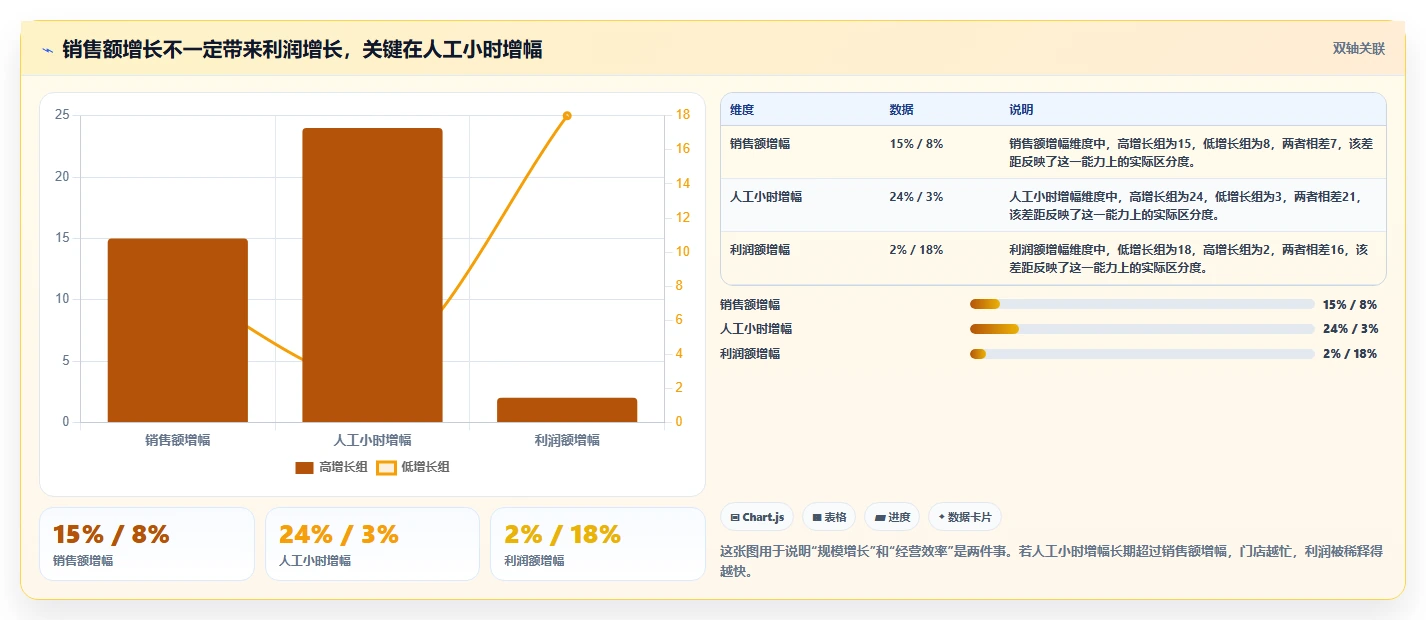Image resolution: width=1426 pixels, height=620 pixels.
Task: Select the Chart.js tag
Action: click(758, 517)
